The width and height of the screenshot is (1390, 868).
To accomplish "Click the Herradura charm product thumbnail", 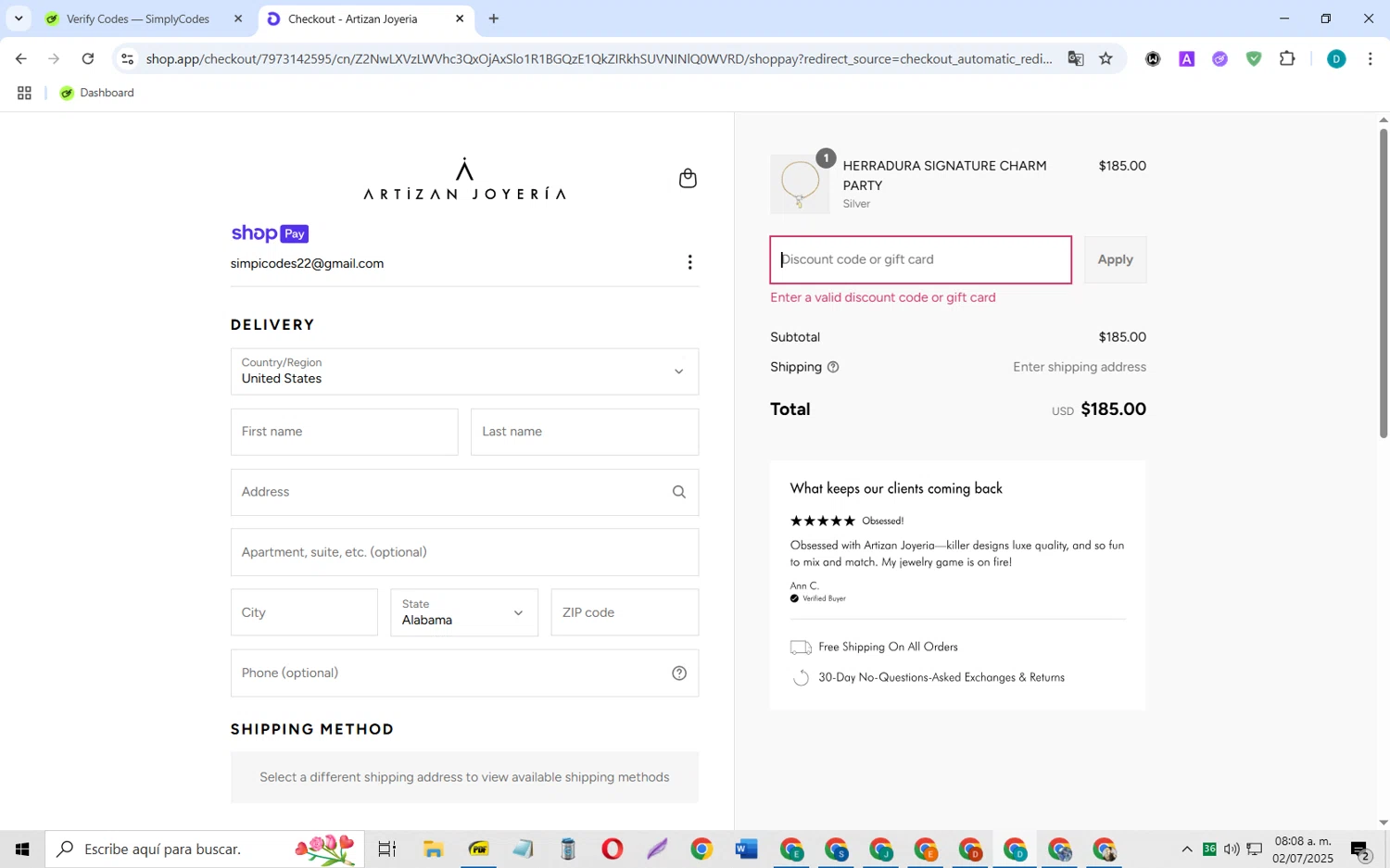I will (x=800, y=184).
